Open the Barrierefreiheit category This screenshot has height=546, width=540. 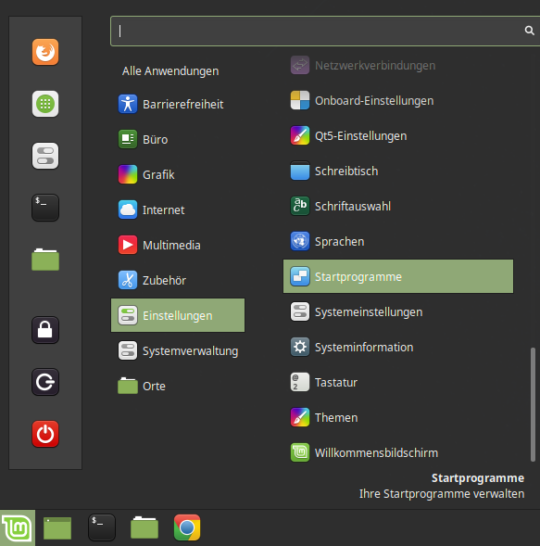[x=178, y=104]
